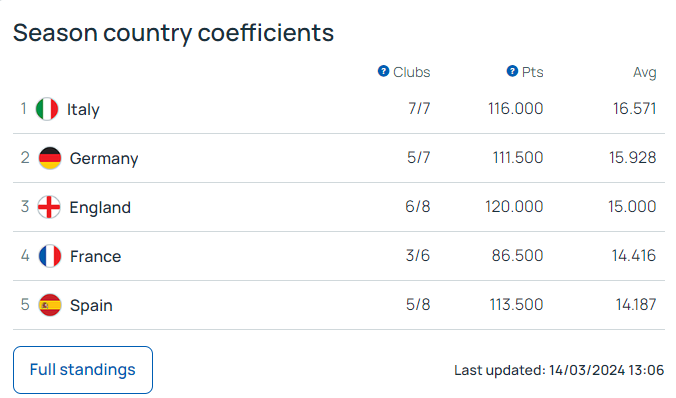Select the France flag icon
The height and width of the screenshot is (398, 676).
[50, 256]
